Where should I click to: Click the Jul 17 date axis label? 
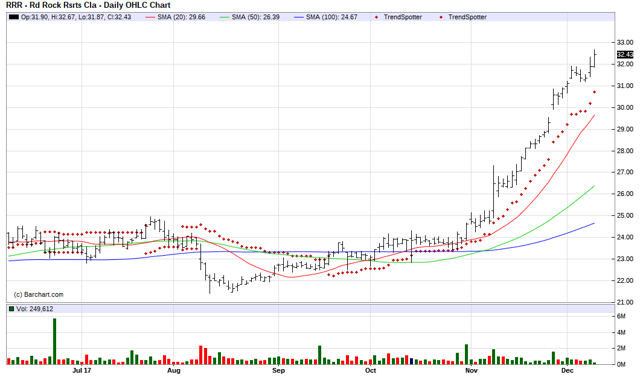[82, 371]
